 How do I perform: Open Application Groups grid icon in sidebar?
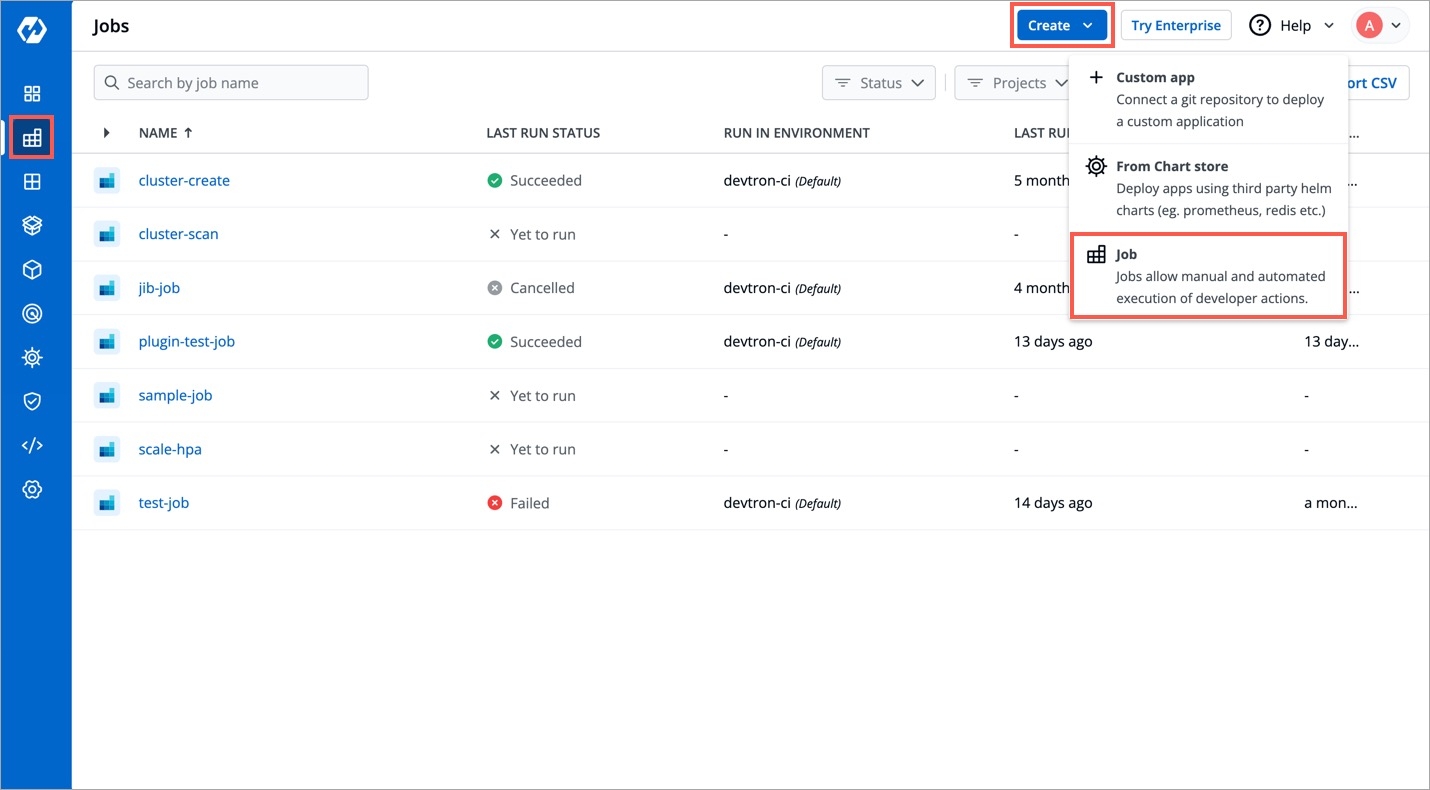32,182
